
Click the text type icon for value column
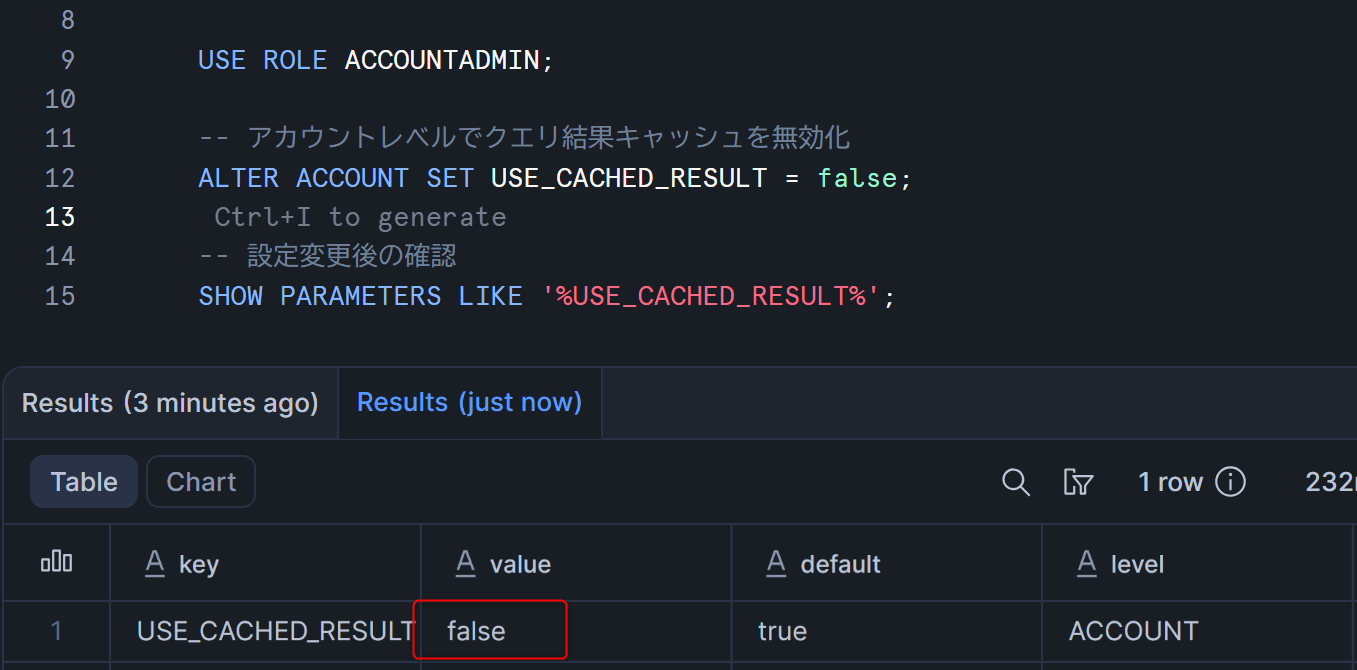tap(465, 564)
